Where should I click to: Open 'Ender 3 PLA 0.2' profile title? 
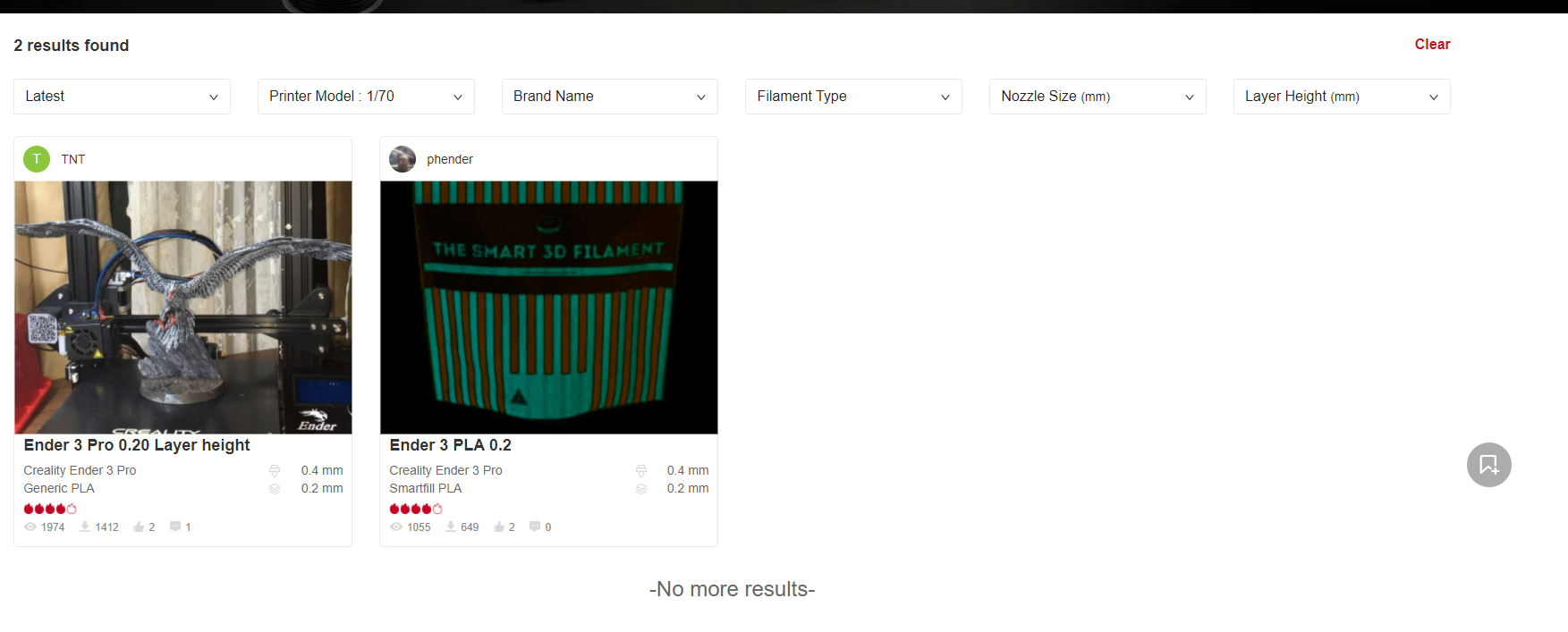451,445
